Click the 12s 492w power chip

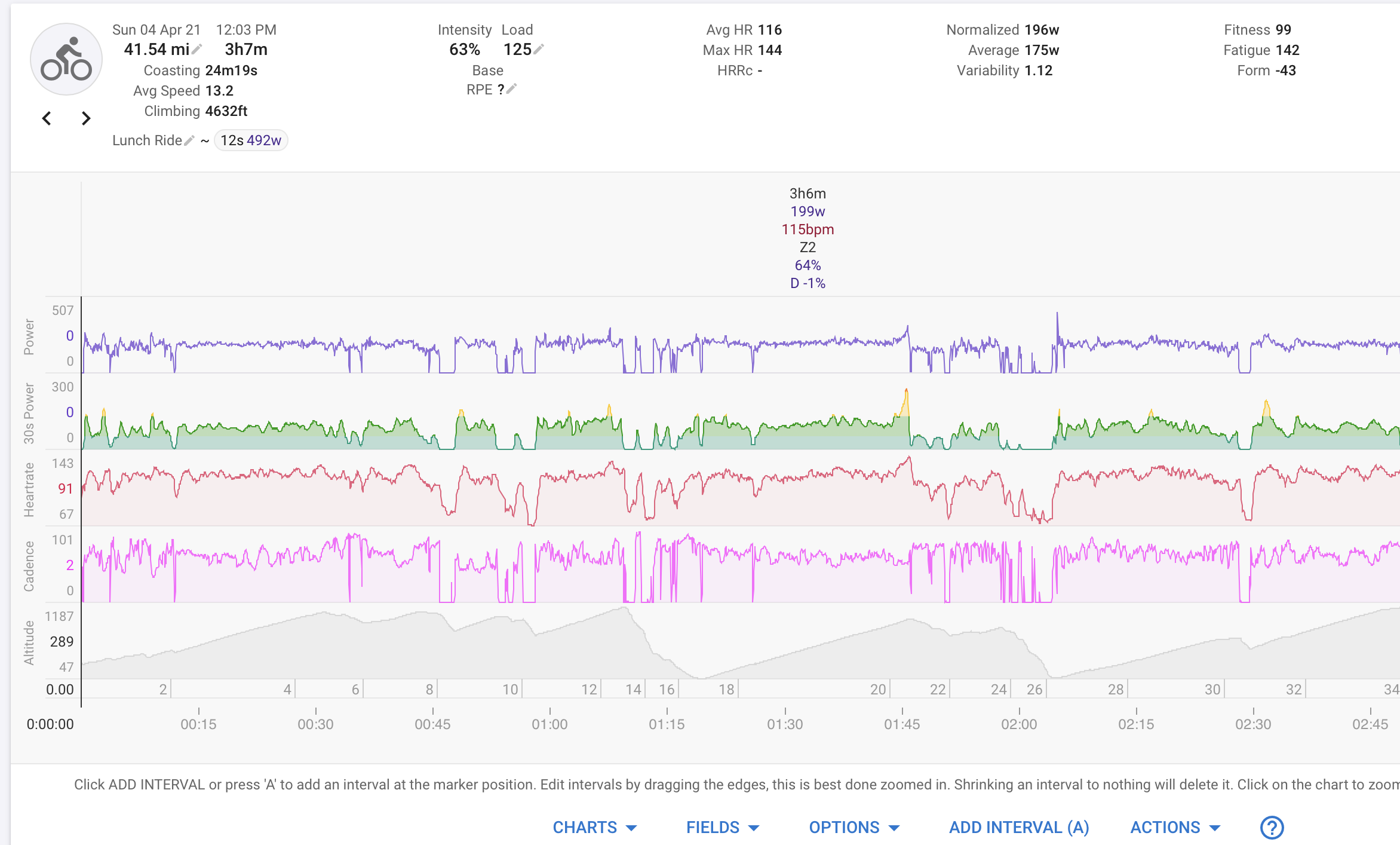coord(251,140)
